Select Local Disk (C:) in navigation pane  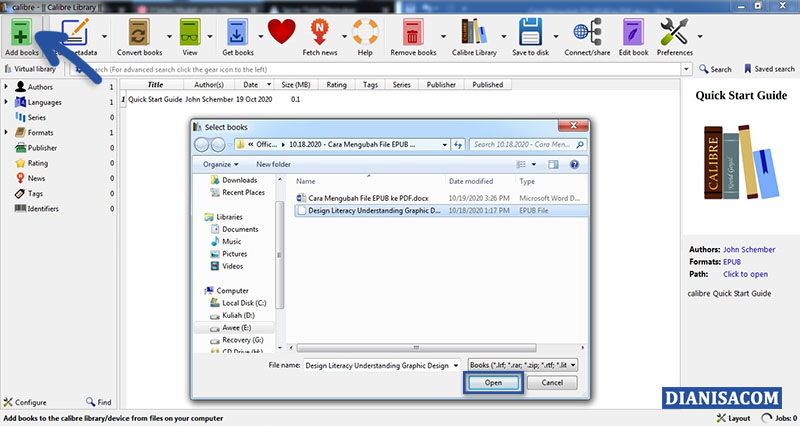click(244, 303)
